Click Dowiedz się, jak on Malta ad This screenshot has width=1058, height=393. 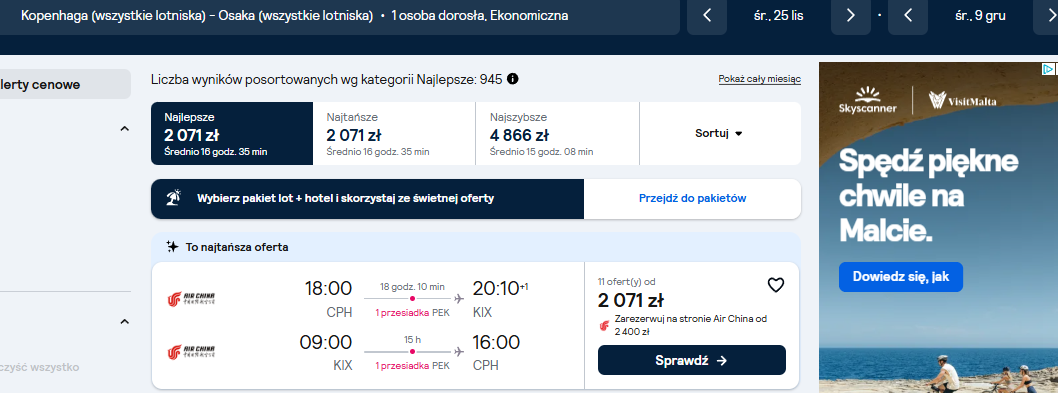click(x=901, y=277)
